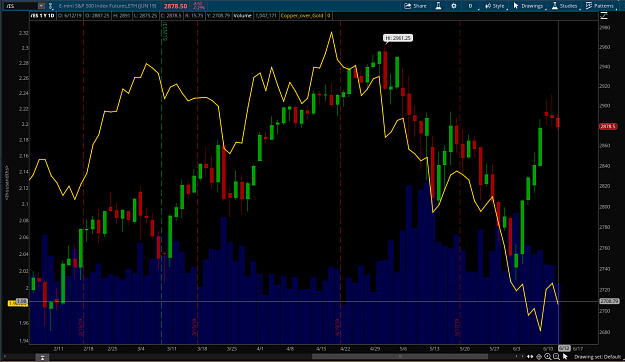625x362 pixels.
Task: Click the Hi: 2961.25 high price bubble
Action: point(398,38)
